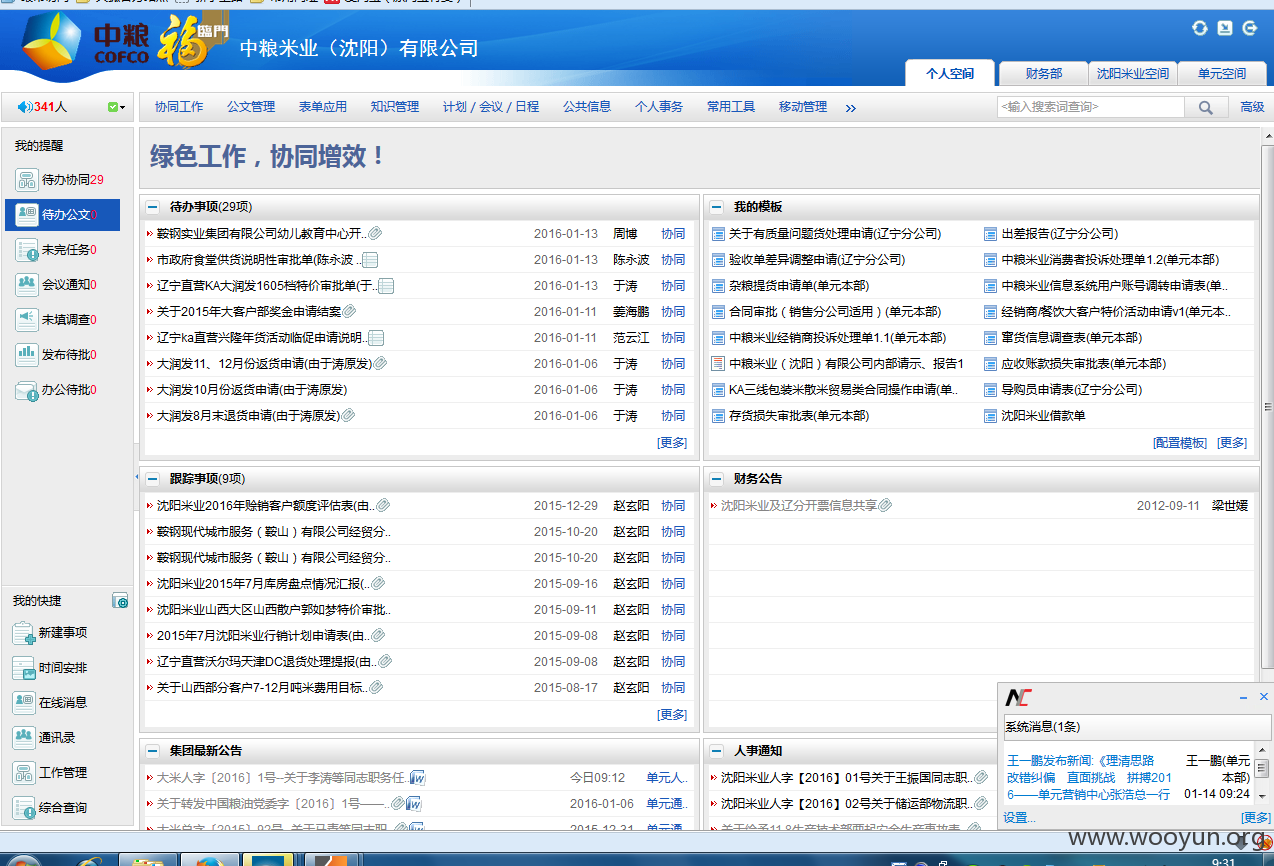Open template 存货损失审批表(单元本部)
The width and height of the screenshot is (1274, 866).
[x=799, y=416]
